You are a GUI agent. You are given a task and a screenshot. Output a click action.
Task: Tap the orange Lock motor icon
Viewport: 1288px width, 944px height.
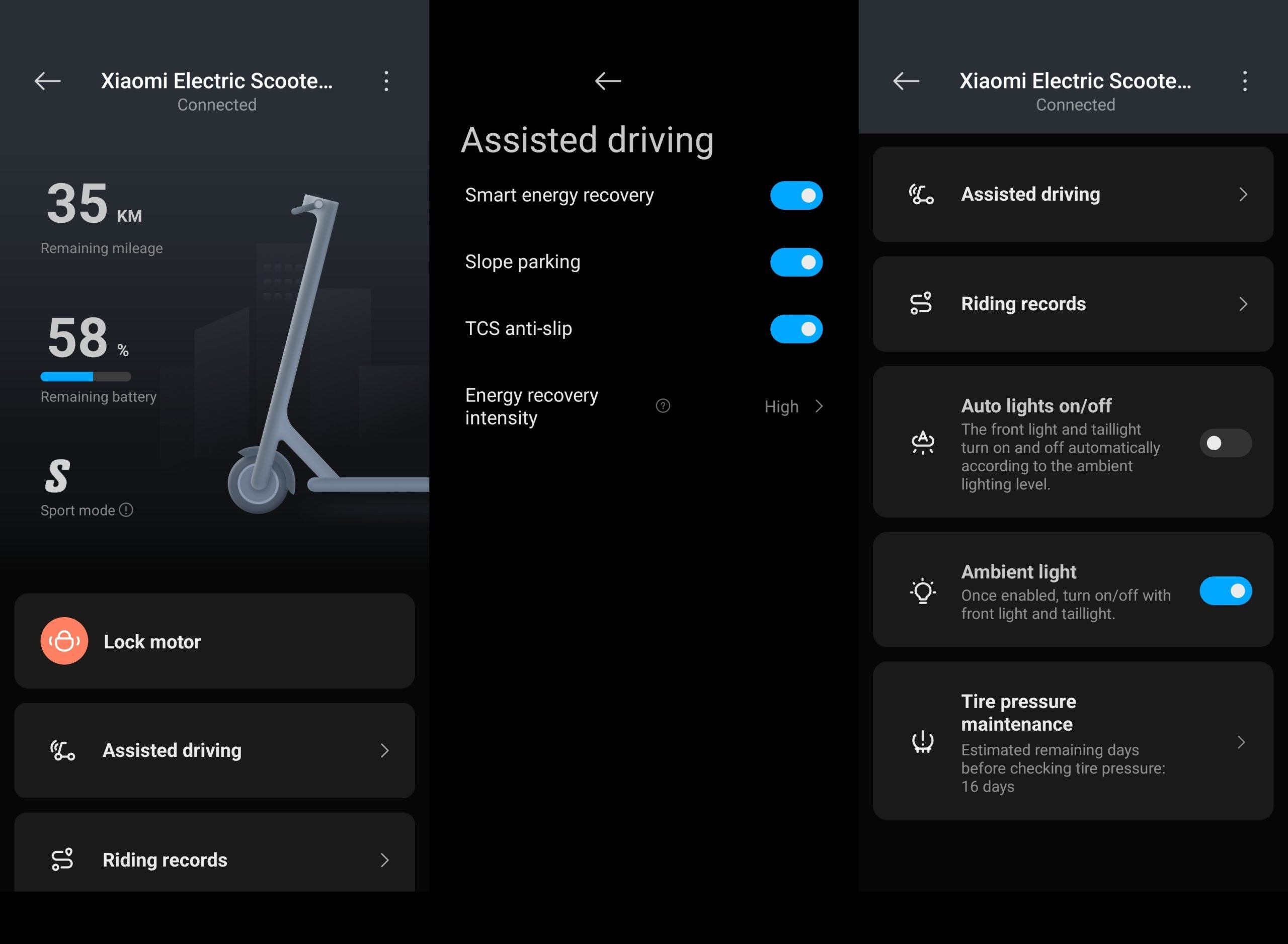[x=64, y=641]
